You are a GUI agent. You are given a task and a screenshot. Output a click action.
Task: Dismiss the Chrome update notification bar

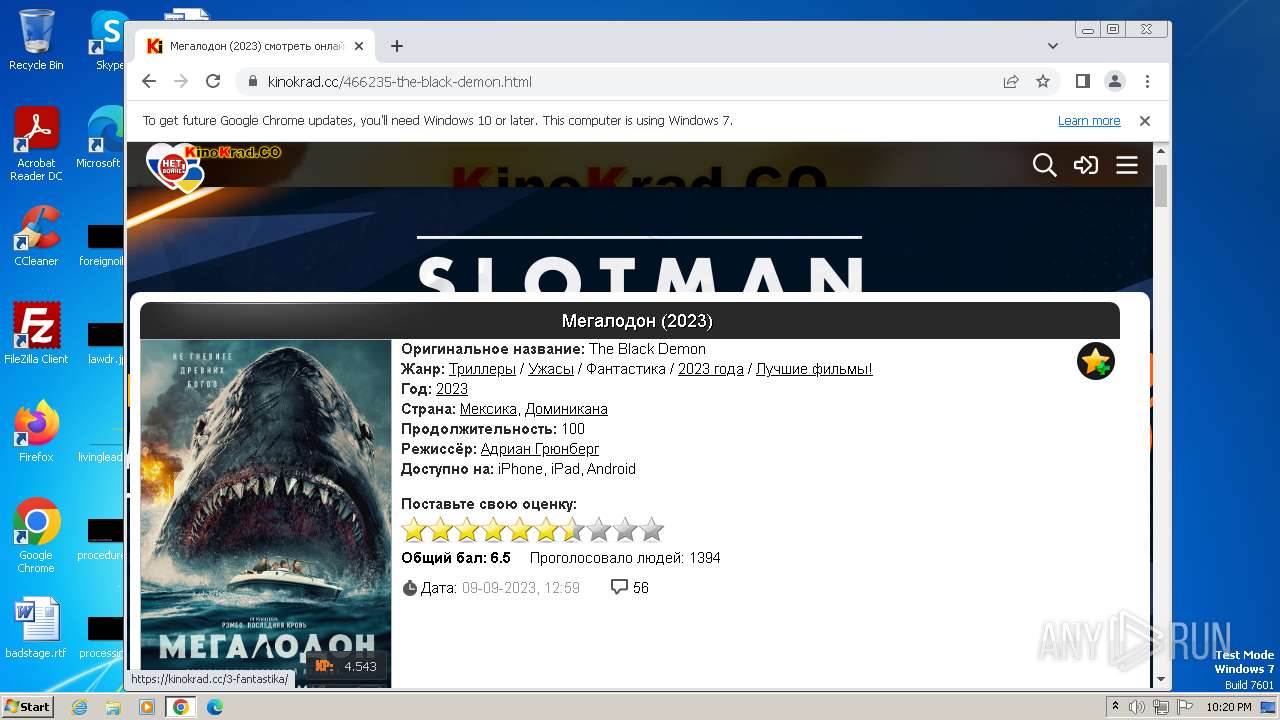point(1145,120)
